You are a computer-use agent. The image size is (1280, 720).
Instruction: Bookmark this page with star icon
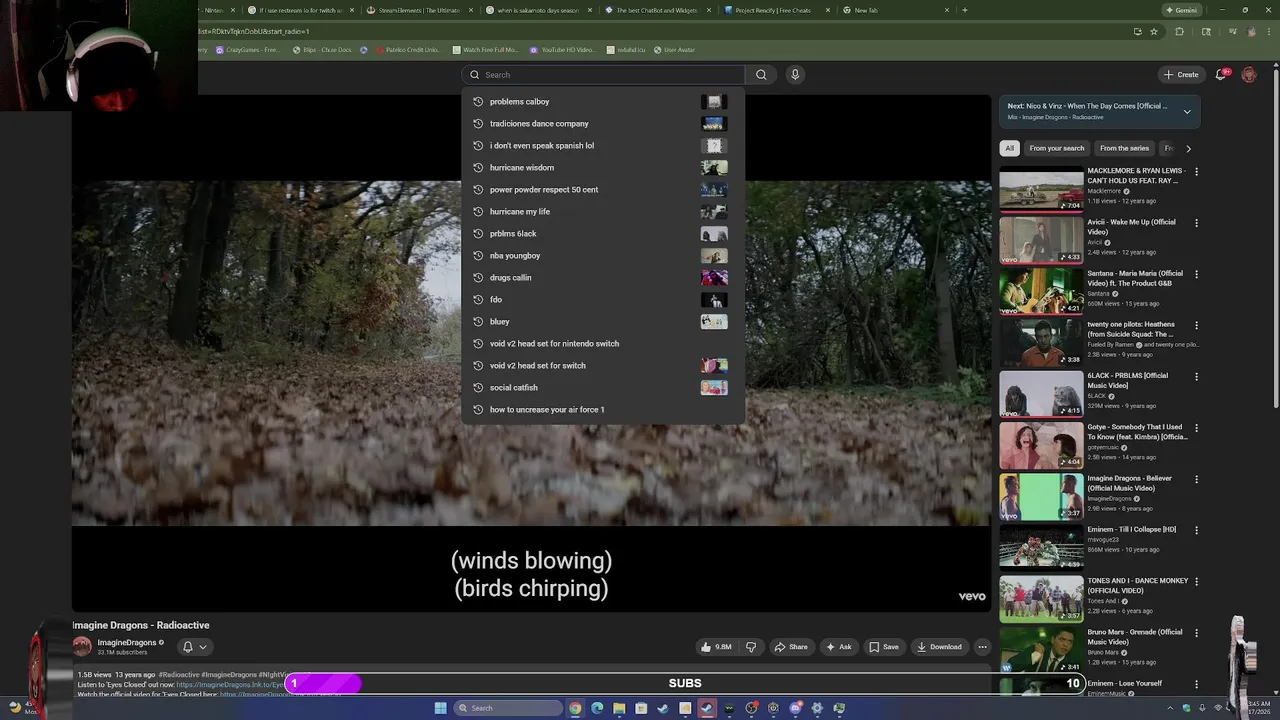coord(1154,31)
